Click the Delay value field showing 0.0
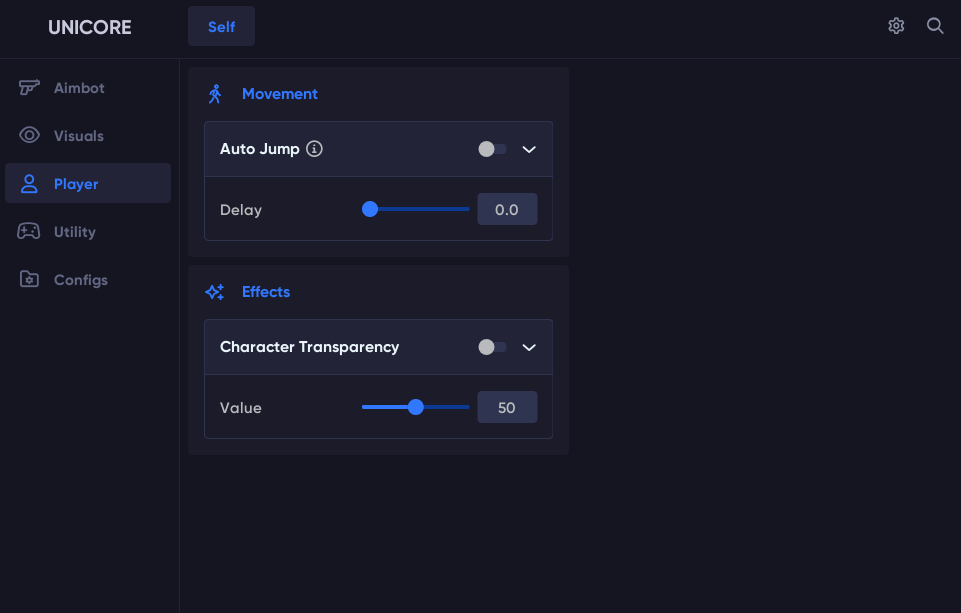Screen dimensions: 961x613 [507, 209]
